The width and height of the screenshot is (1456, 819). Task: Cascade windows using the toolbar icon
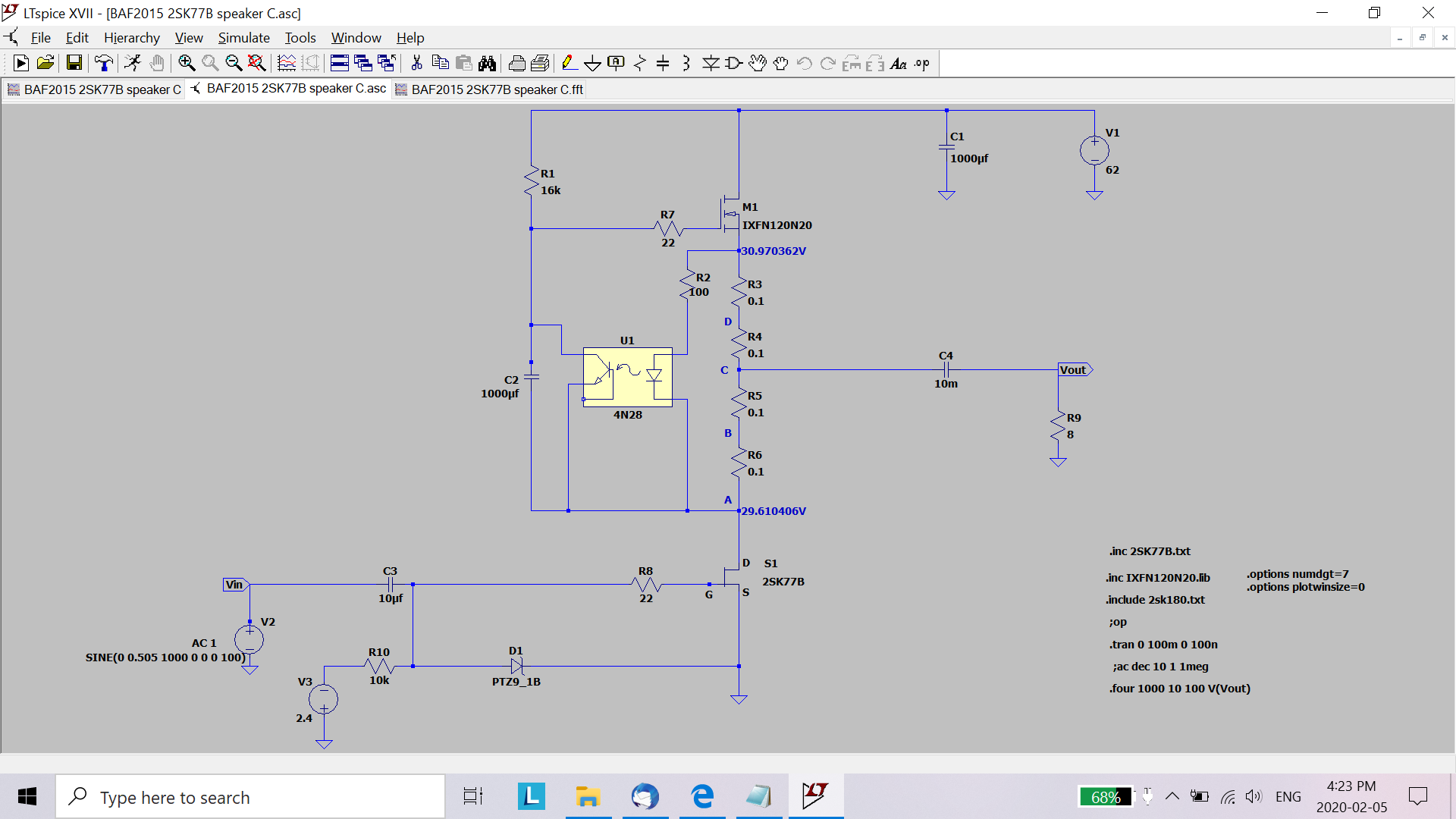[363, 64]
